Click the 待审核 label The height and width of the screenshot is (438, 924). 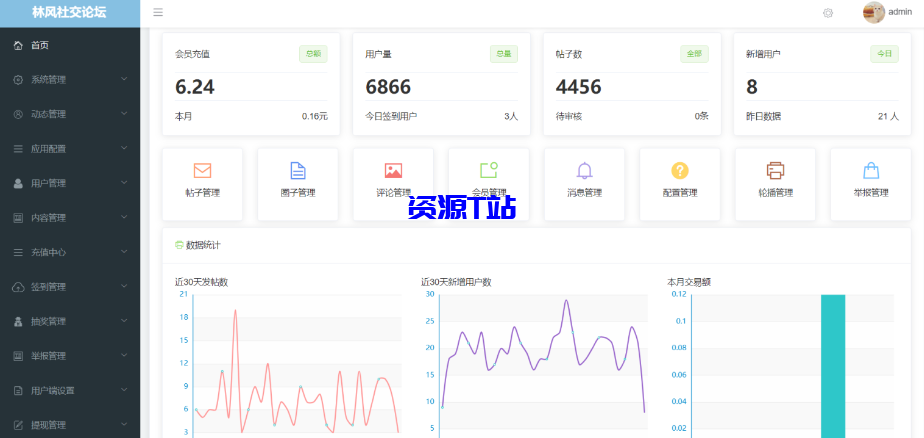pyautogui.click(x=569, y=117)
